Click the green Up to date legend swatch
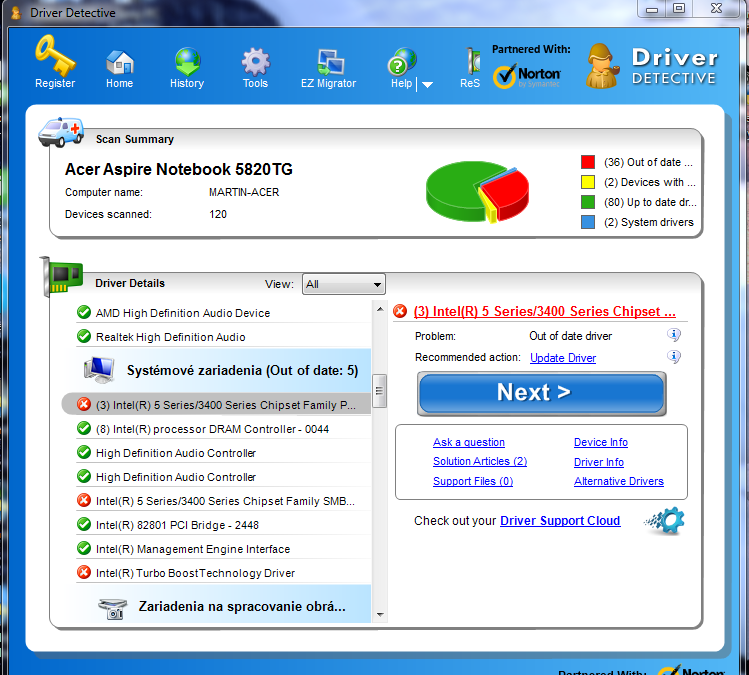Image resolution: width=749 pixels, height=675 pixels. point(588,202)
